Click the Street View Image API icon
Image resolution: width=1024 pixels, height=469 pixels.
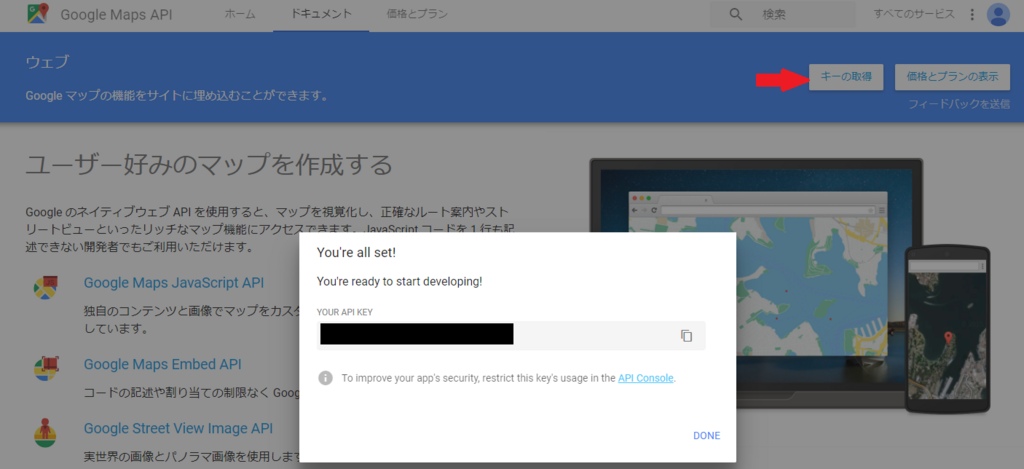pyautogui.click(x=45, y=433)
